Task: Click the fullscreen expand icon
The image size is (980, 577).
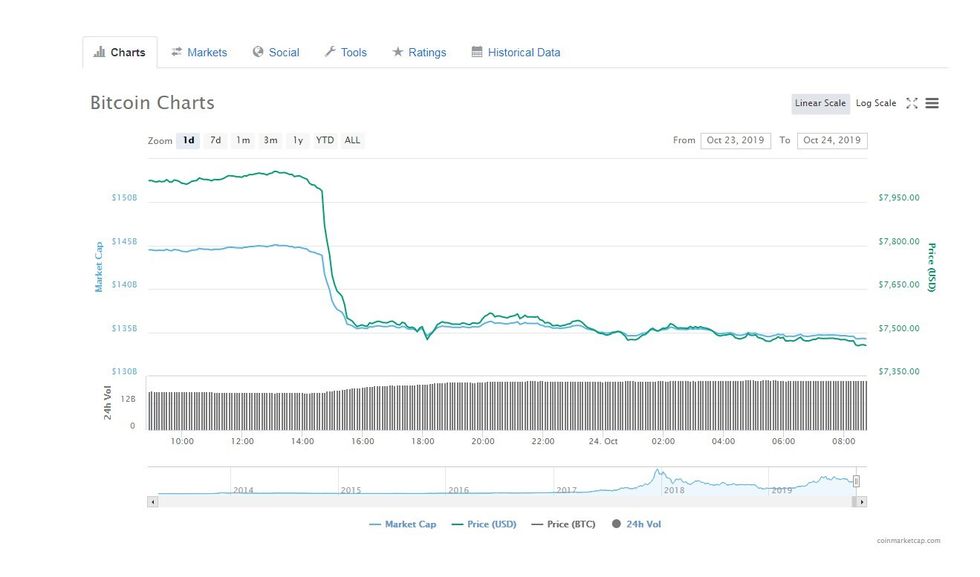Action: (911, 103)
